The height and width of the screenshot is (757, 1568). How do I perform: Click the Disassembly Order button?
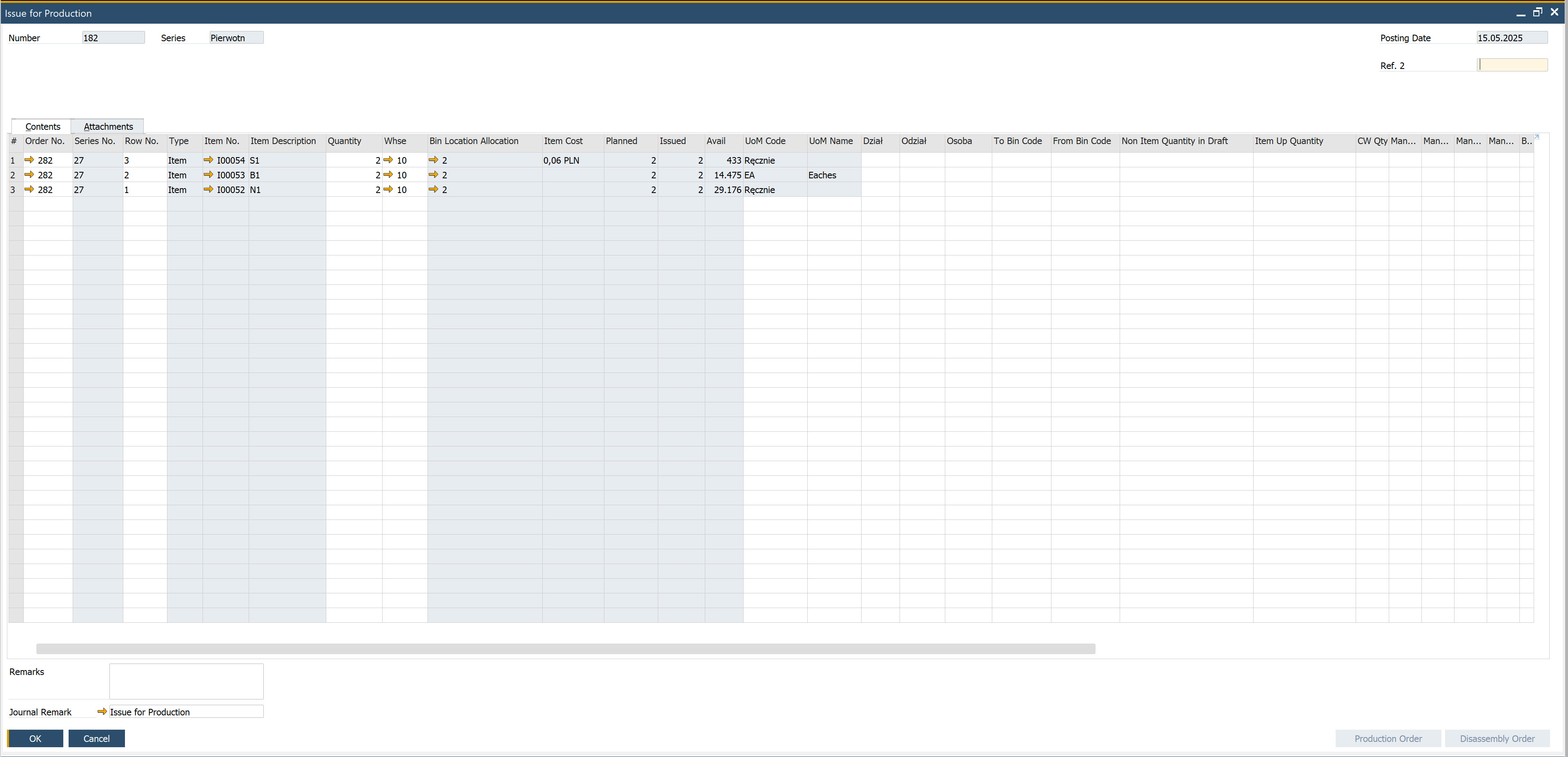tap(1497, 738)
